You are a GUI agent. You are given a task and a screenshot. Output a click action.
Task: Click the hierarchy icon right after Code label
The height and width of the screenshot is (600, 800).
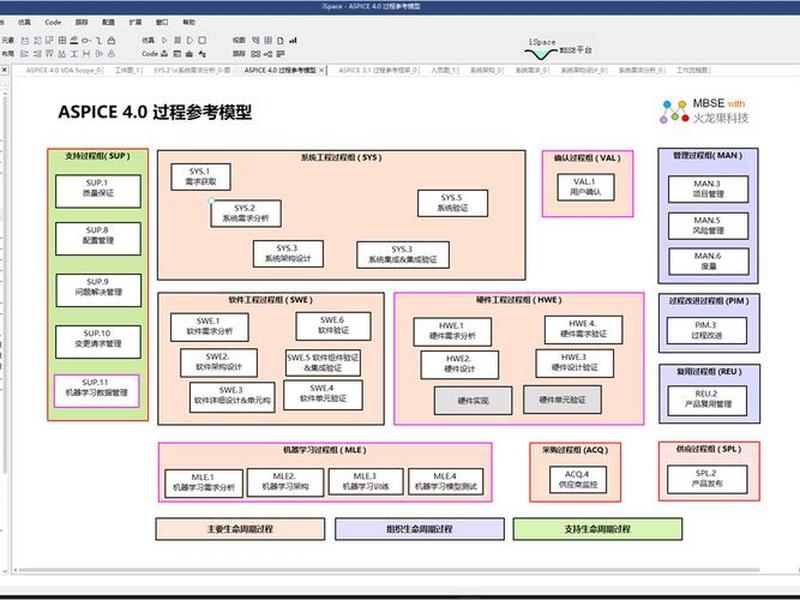click(164, 54)
